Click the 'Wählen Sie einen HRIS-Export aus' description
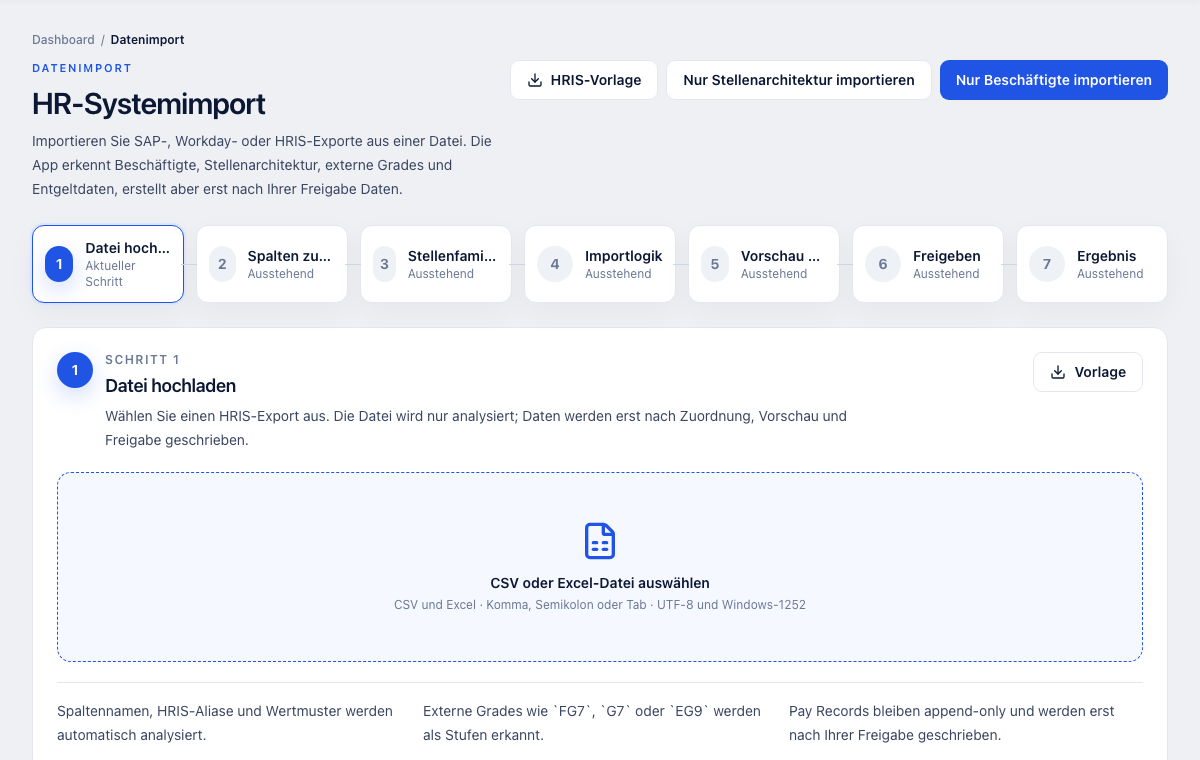Image resolution: width=1200 pixels, height=760 pixels. pos(476,428)
